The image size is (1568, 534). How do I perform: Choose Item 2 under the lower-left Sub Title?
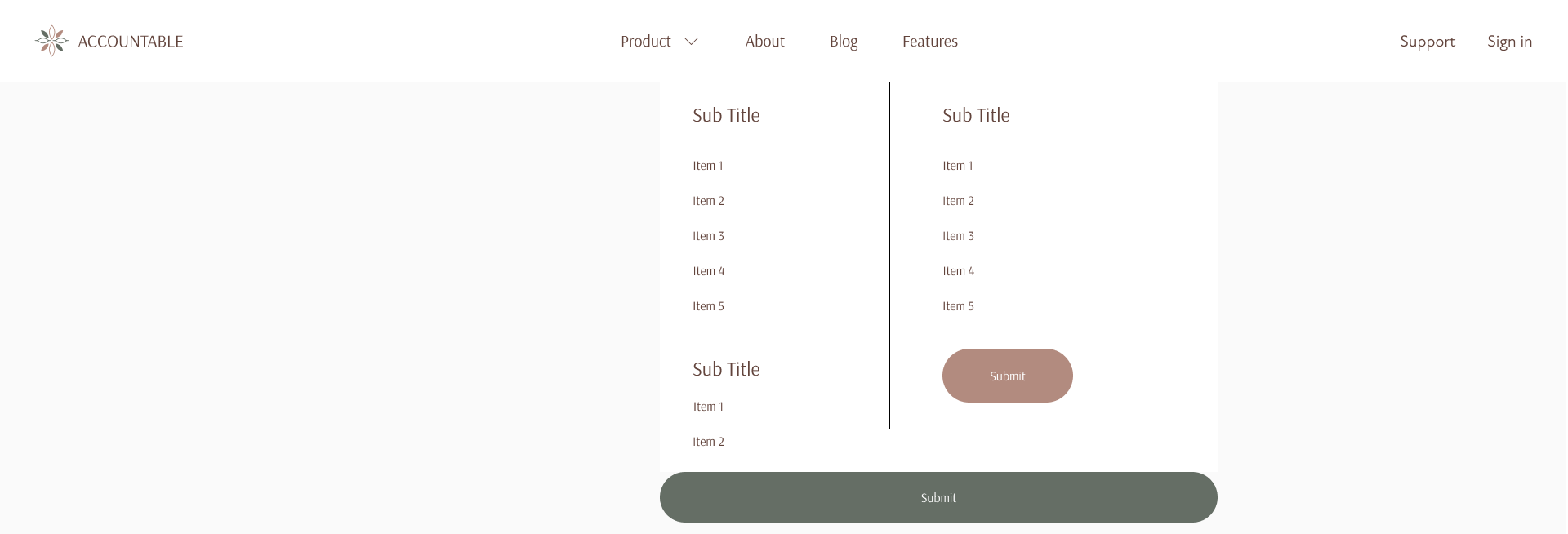[x=708, y=442]
